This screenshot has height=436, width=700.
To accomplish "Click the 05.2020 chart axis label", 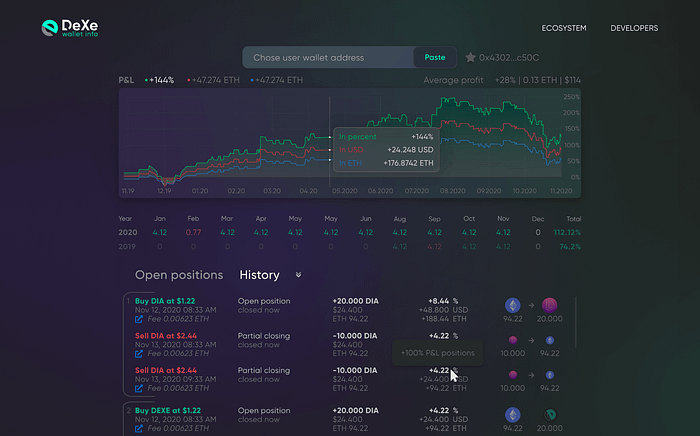I will [345, 191].
